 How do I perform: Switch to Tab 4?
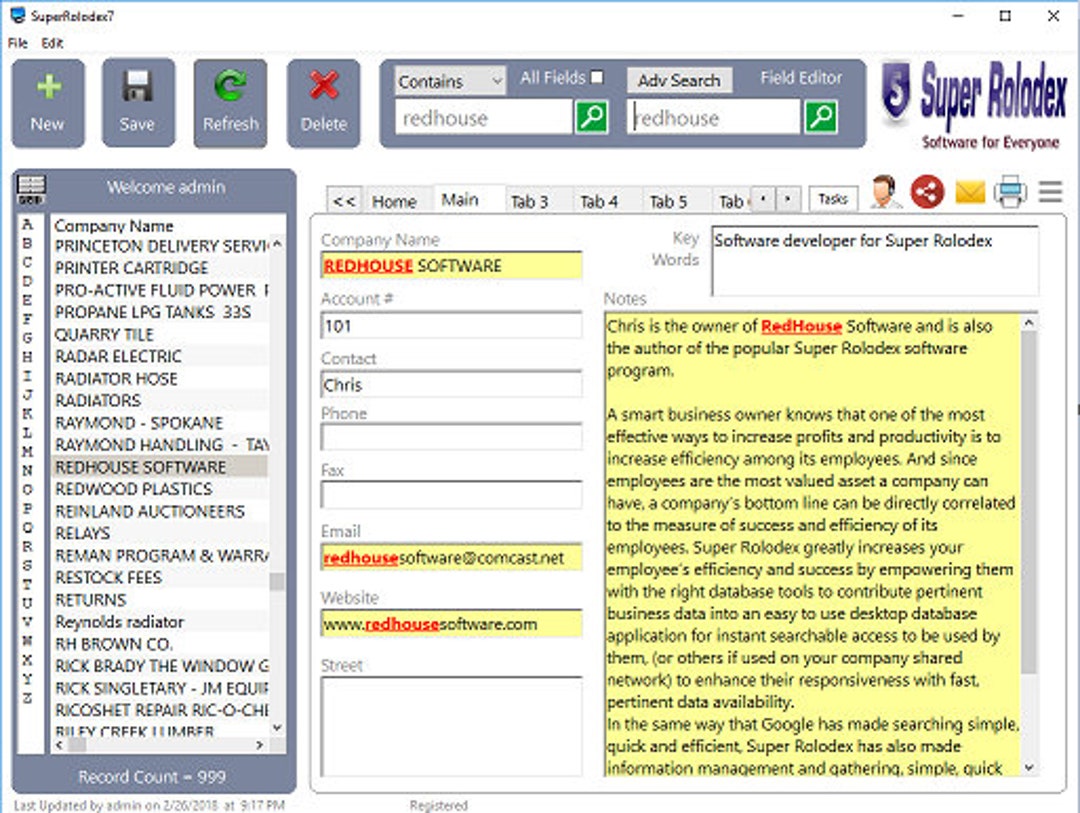tap(599, 201)
